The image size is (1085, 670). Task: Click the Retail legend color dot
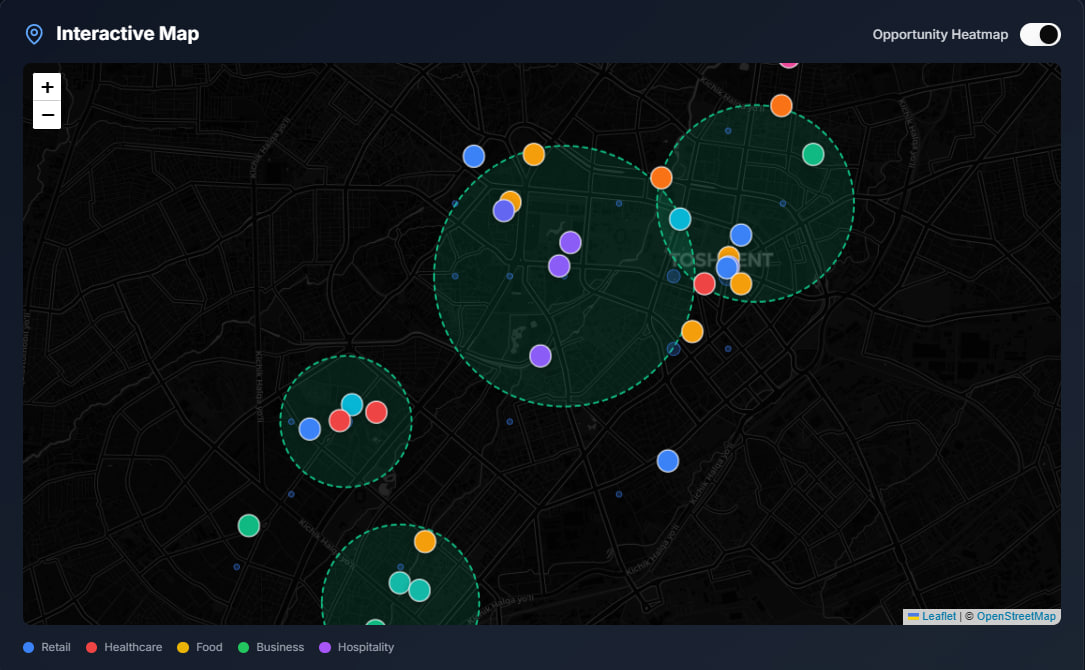(28, 647)
